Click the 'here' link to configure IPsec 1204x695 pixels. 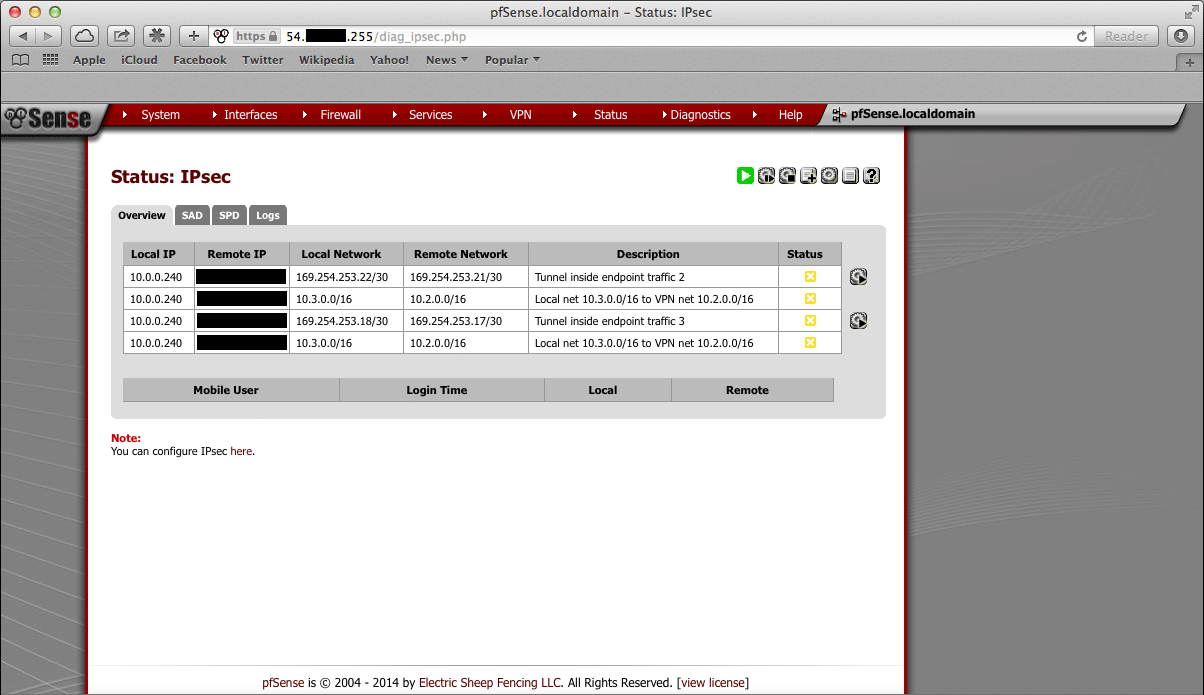(241, 451)
